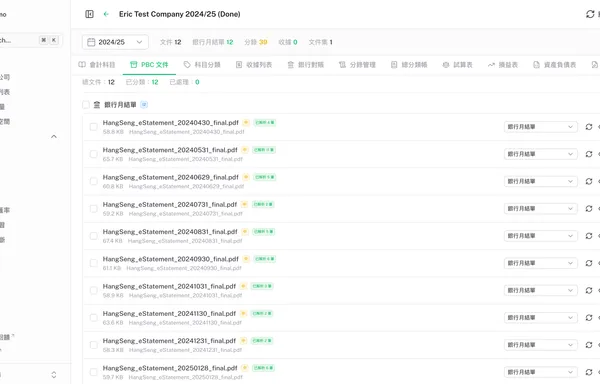Screen dimensions: 600x384
Task: Click green status badge on 20241231 statement
Action: [262, 341]
